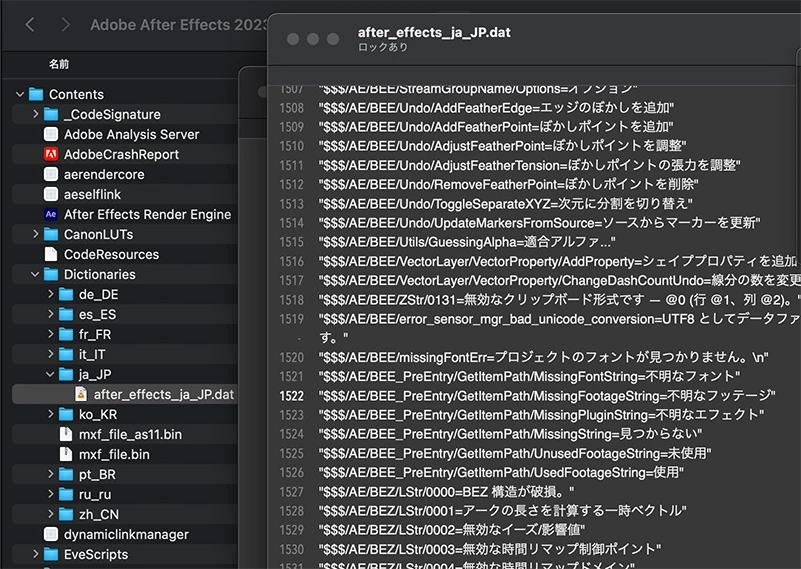Screen dimensions: 801x569
Task: Select the CanonLUTs folder icon
Action: (x=51, y=234)
